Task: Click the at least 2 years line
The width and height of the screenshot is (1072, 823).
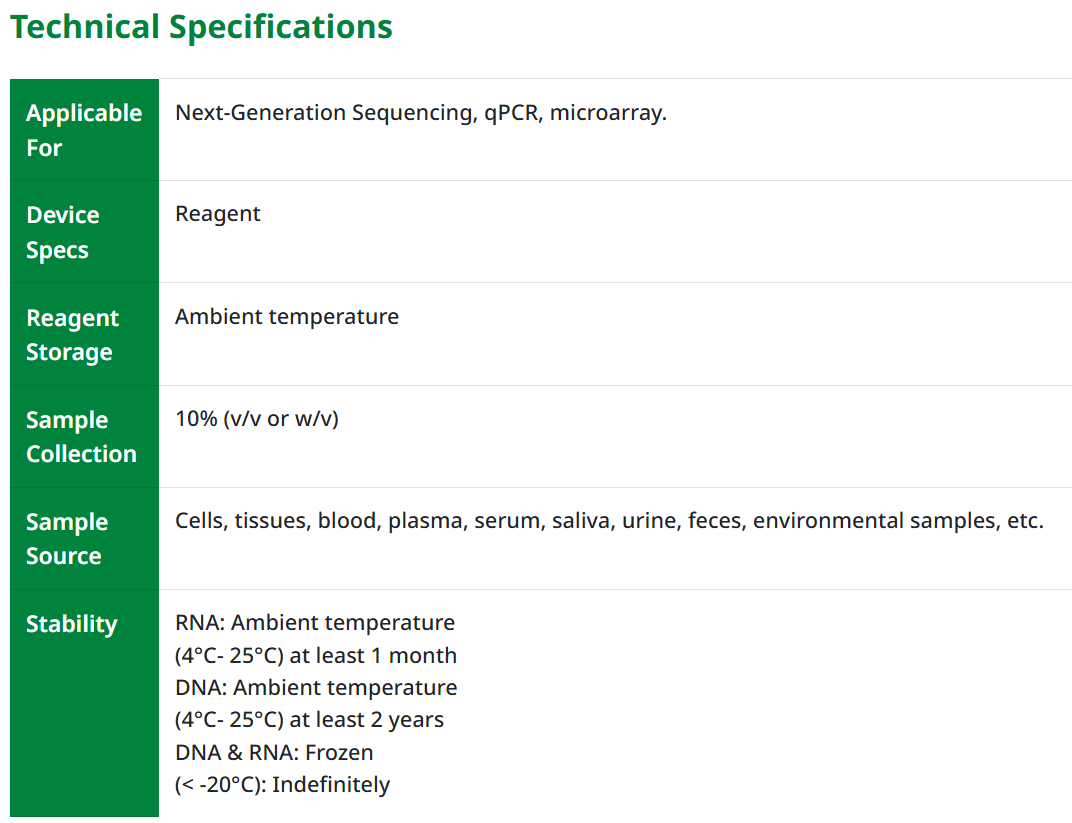Action: [309, 720]
